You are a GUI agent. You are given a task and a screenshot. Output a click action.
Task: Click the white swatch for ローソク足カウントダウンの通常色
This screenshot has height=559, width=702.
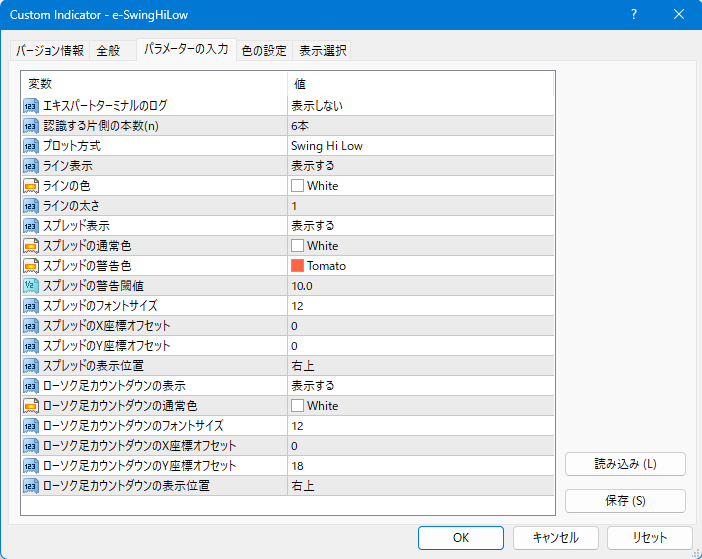[x=297, y=406]
